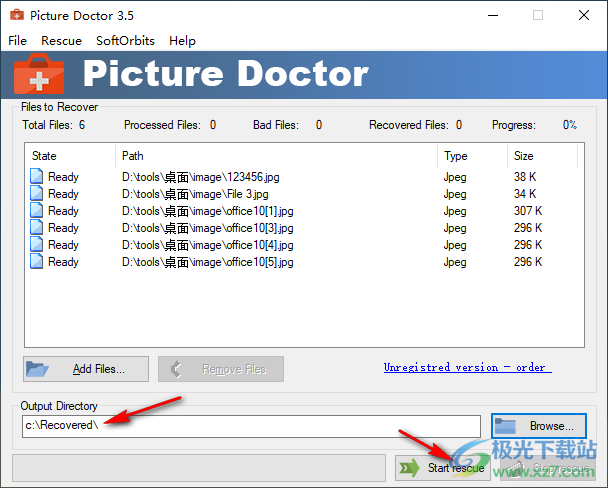
Task: Open the SoftOrbits menu
Action: click(125, 41)
